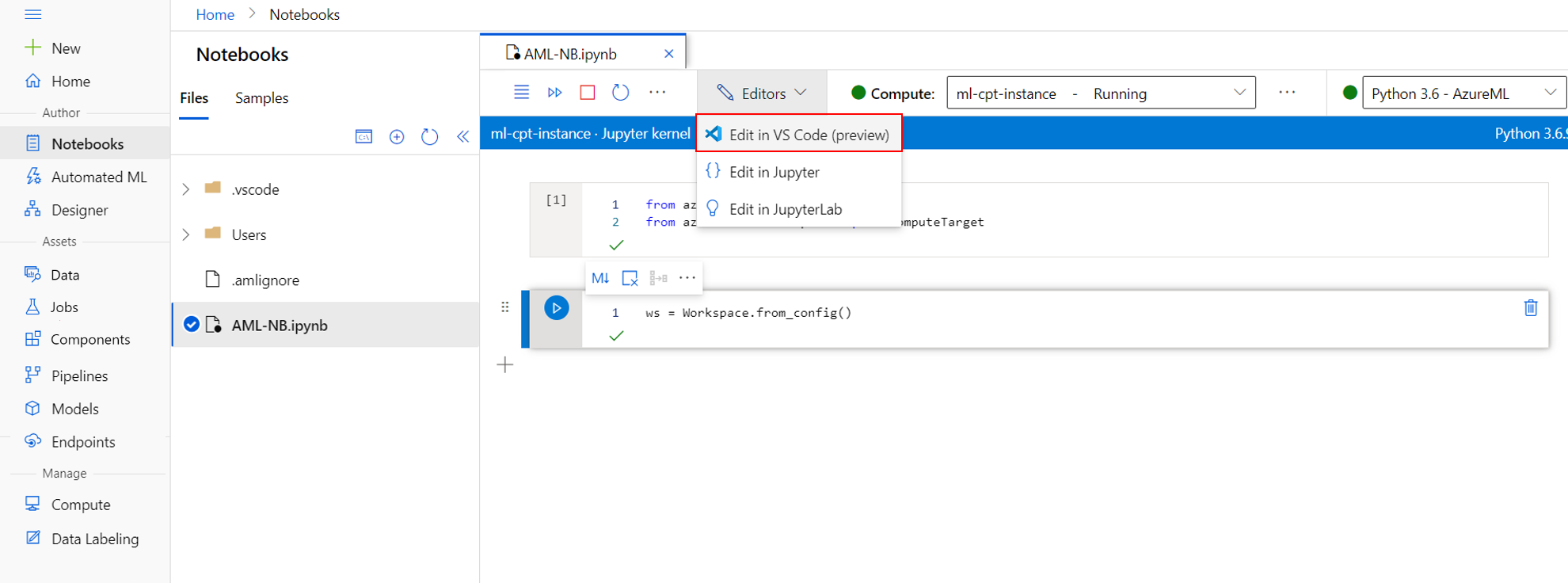Image resolution: width=1568 pixels, height=583 pixels.
Task: Open more cell actions menu
Action: (x=687, y=278)
